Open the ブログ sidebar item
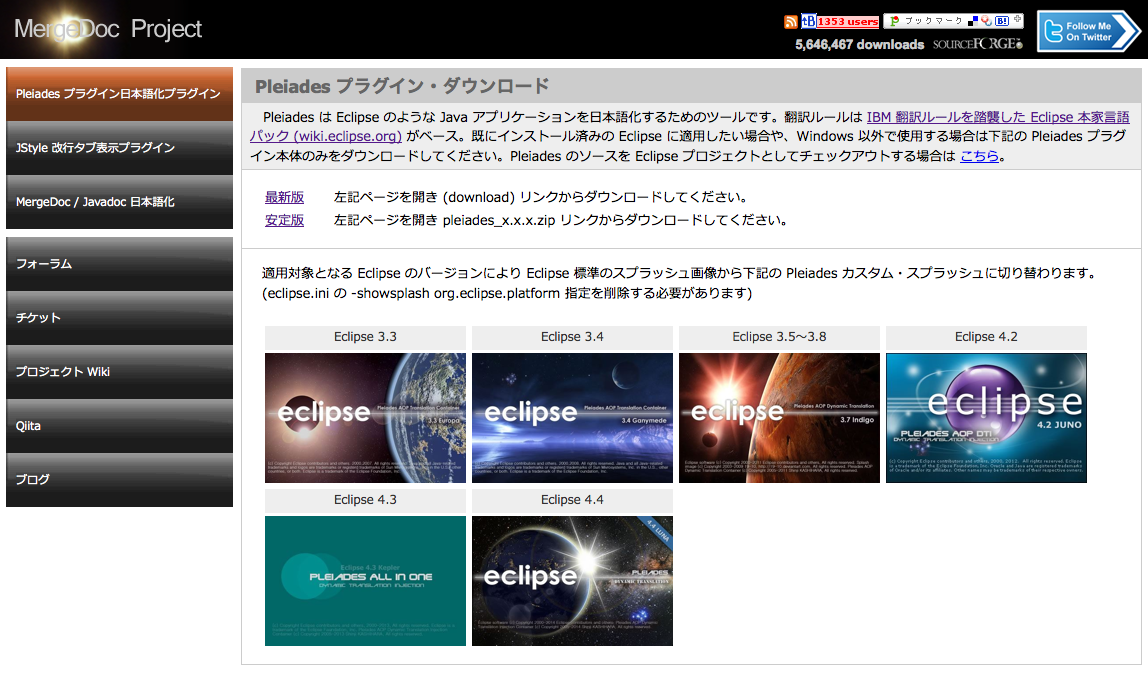This screenshot has width=1148, height=673. point(119,480)
